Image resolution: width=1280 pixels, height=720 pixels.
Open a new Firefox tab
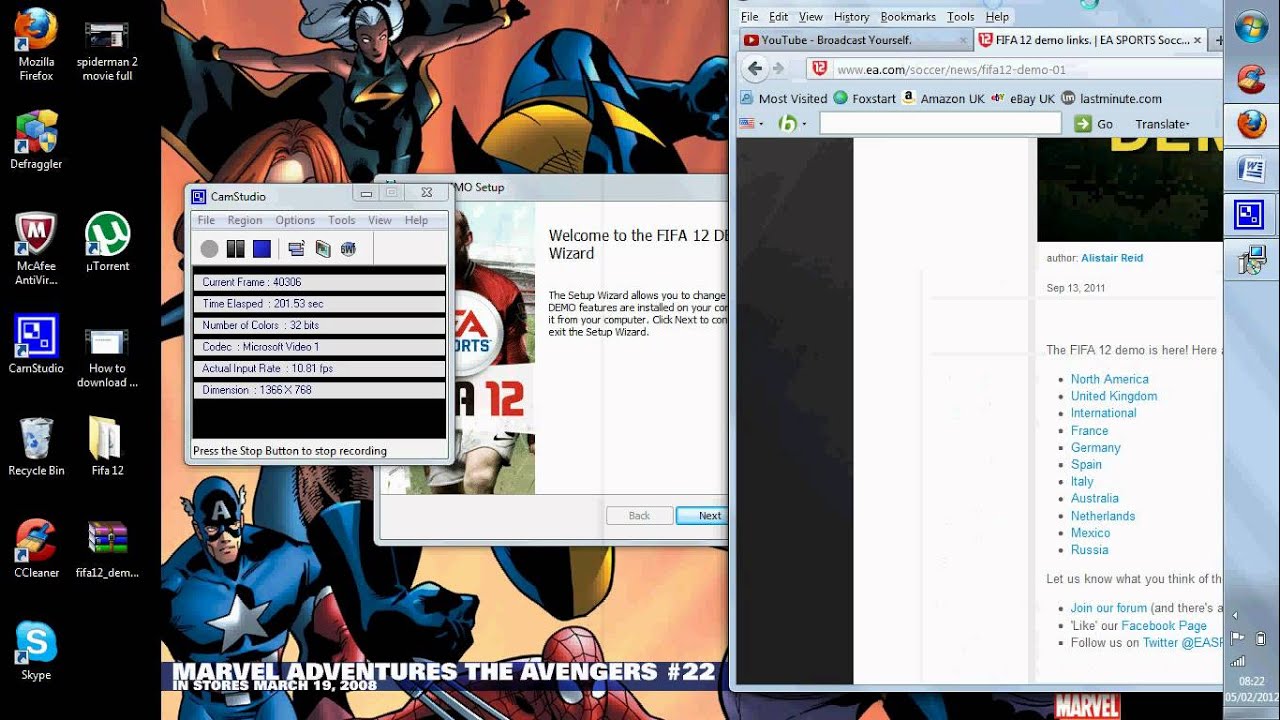click(1218, 41)
